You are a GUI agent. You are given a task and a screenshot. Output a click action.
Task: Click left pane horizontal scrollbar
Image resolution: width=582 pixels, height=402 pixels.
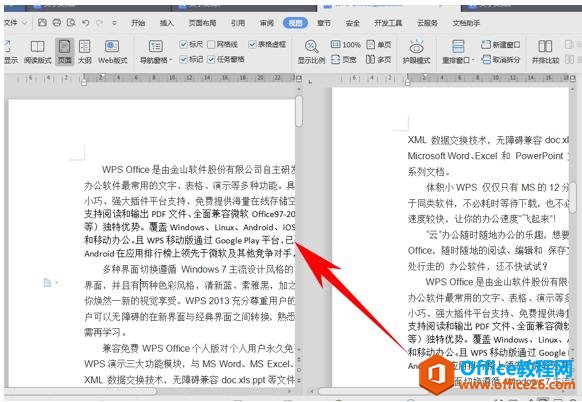click(x=81, y=391)
